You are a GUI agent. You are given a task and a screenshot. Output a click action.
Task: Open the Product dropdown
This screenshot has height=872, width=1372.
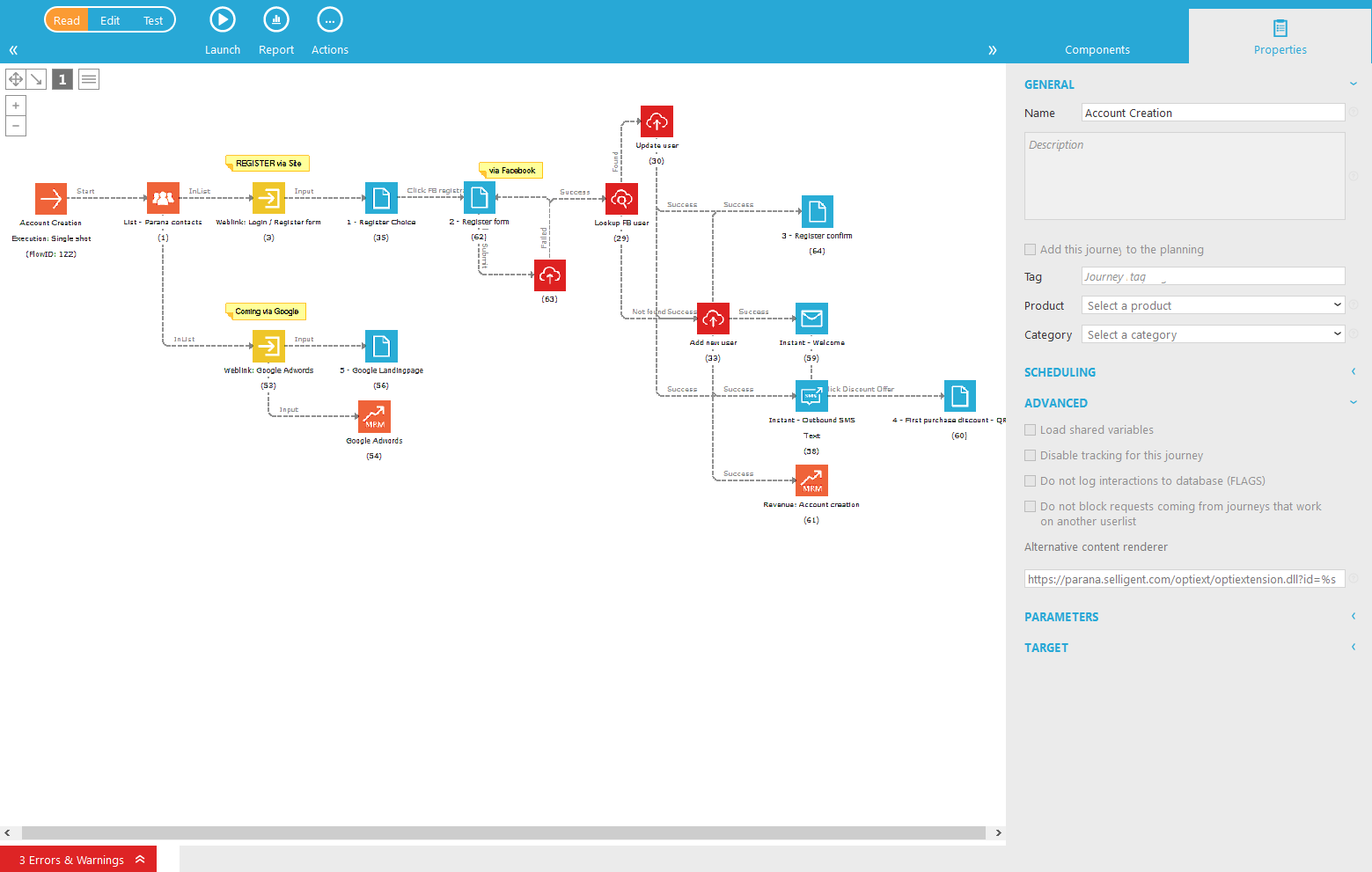1213,305
